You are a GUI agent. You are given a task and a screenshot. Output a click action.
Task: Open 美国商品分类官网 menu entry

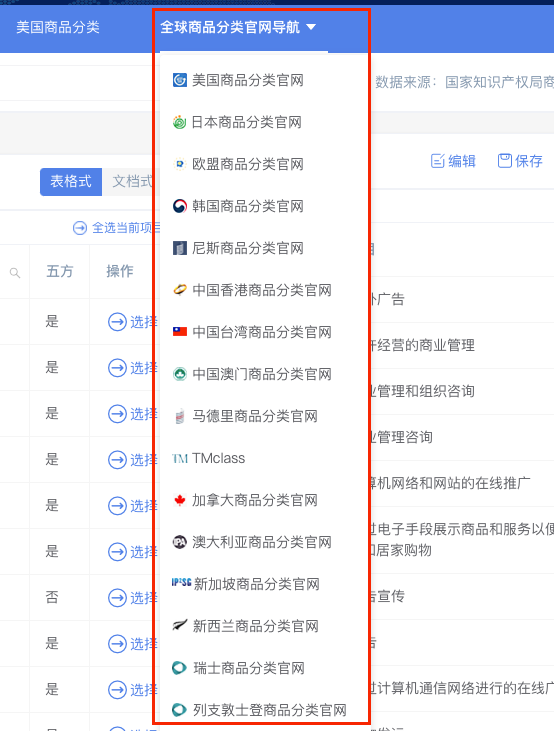point(248,80)
